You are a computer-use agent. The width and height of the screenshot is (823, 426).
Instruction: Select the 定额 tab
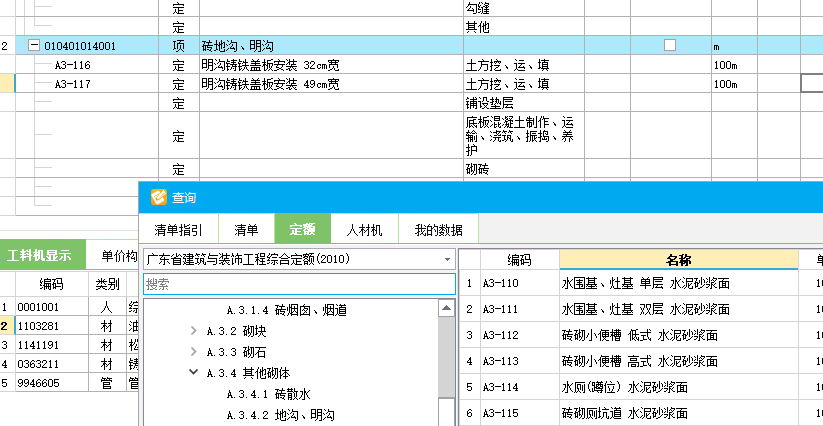click(x=302, y=229)
